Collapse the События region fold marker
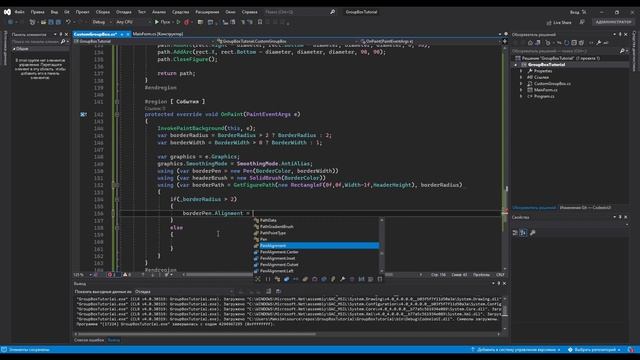 click(x=117, y=102)
